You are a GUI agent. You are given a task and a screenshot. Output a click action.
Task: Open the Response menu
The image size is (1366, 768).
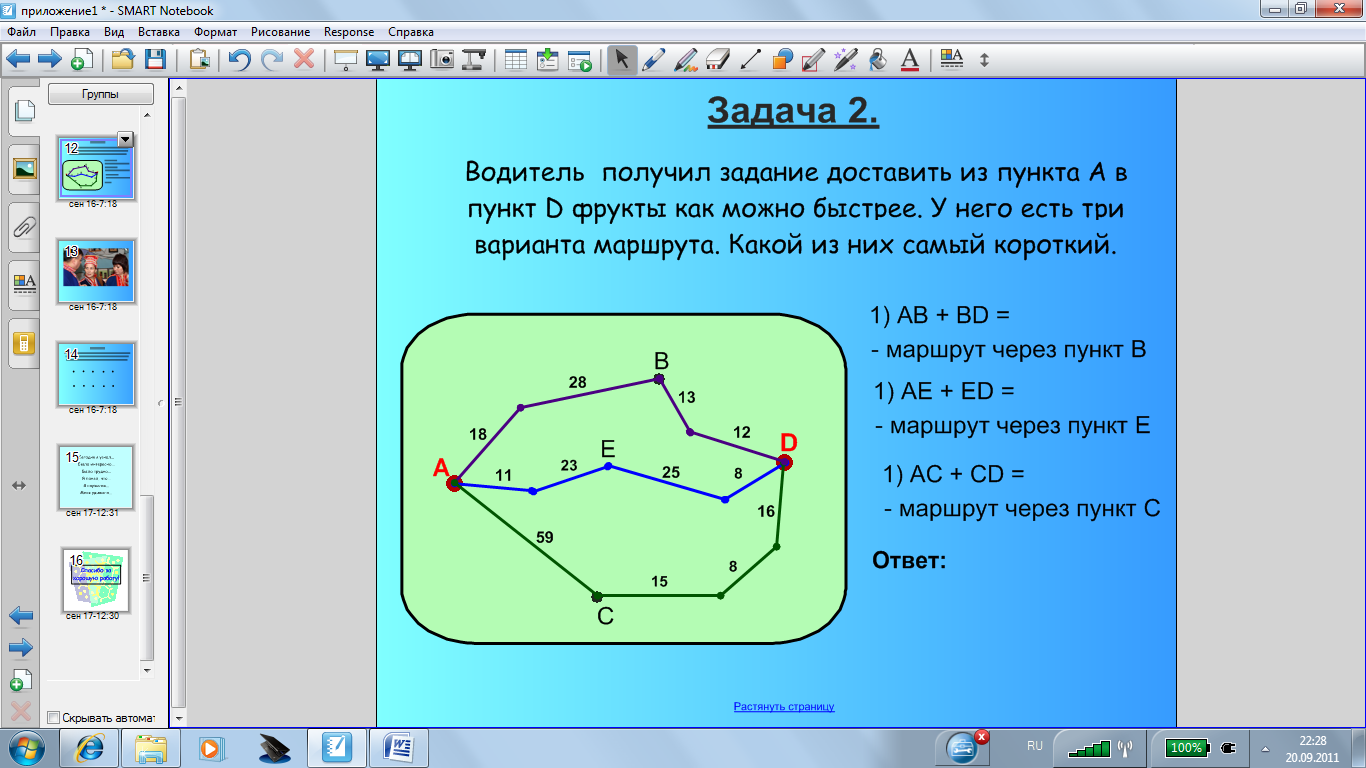pos(349,32)
